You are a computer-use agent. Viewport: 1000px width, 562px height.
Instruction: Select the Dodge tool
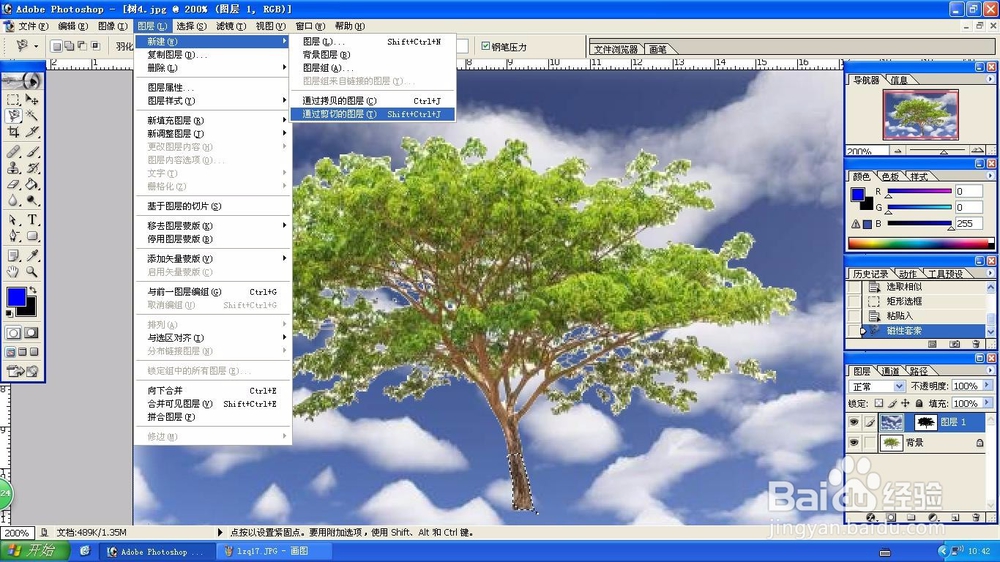pyautogui.click(x=32, y=200)
